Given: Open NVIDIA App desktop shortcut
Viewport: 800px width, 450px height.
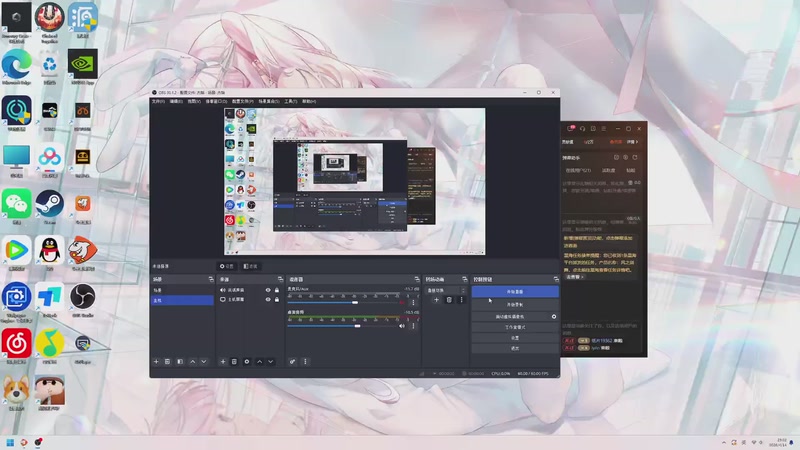Looking at the screenshot, I should click(83, 66).
